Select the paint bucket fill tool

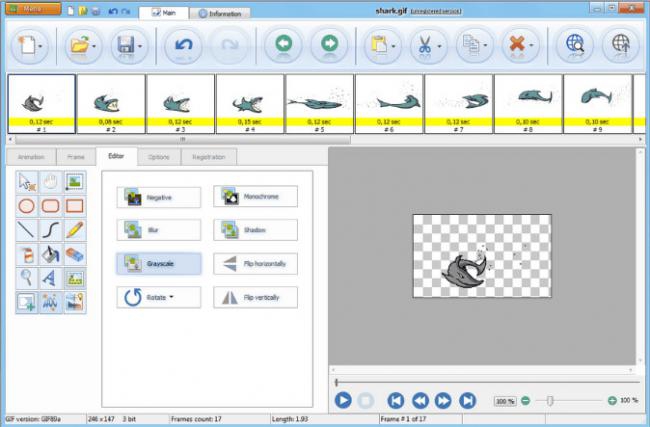(x=51, y=254)
